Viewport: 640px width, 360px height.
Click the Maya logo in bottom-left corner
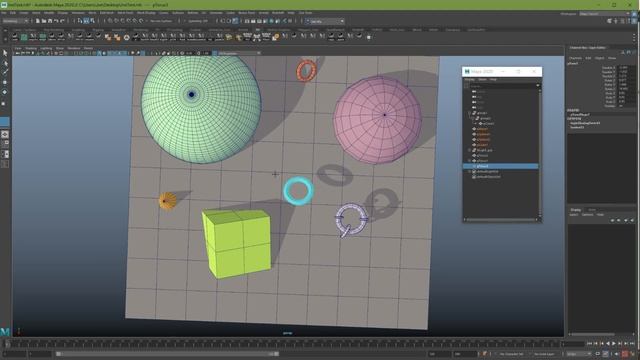pos(5,331)
